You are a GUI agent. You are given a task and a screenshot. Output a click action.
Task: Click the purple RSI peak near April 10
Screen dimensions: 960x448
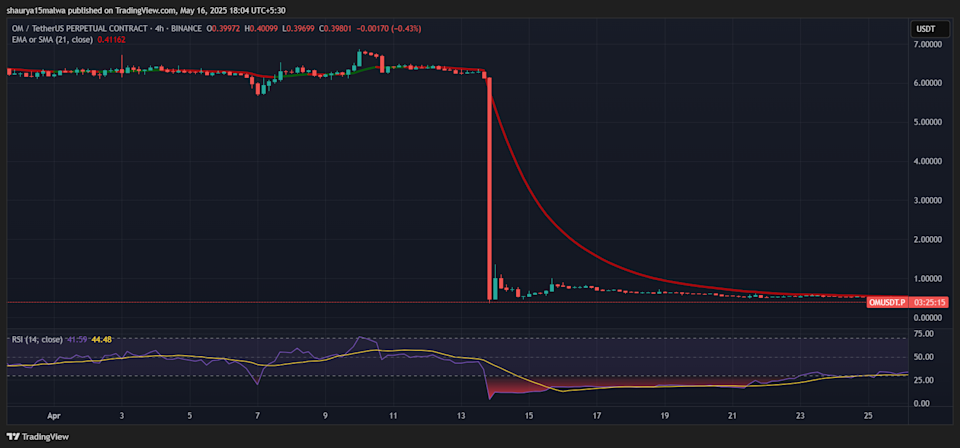pyautogui.click(x=360, y=338)
